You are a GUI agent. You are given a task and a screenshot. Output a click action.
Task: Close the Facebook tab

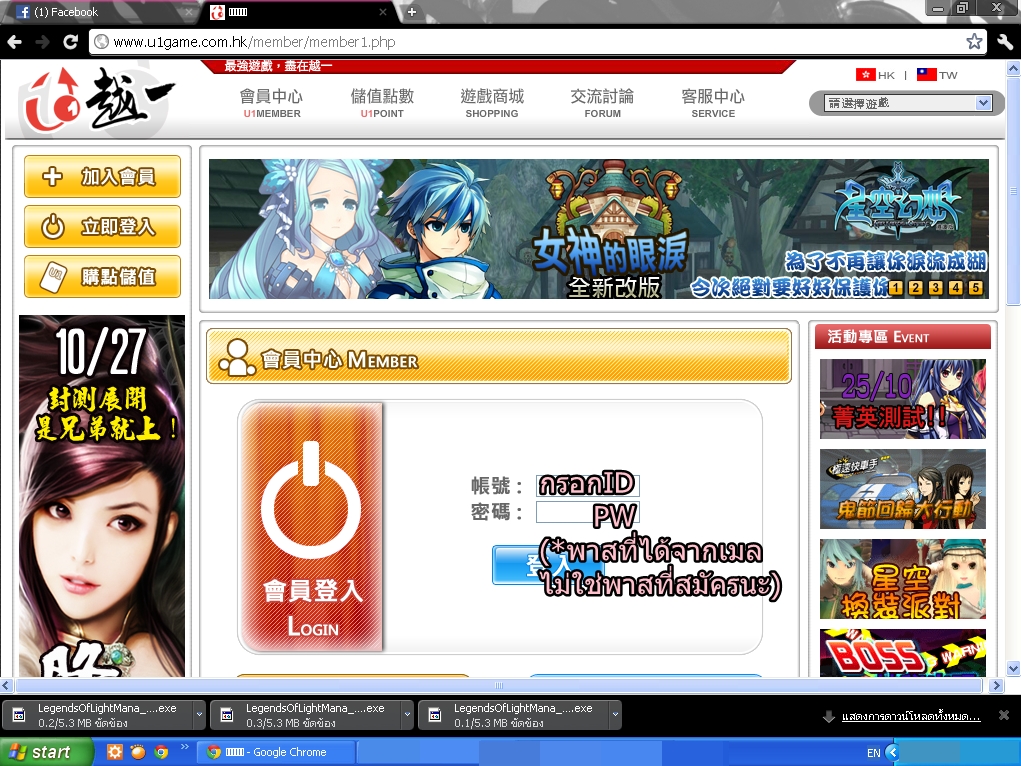(x=189, y=12)
